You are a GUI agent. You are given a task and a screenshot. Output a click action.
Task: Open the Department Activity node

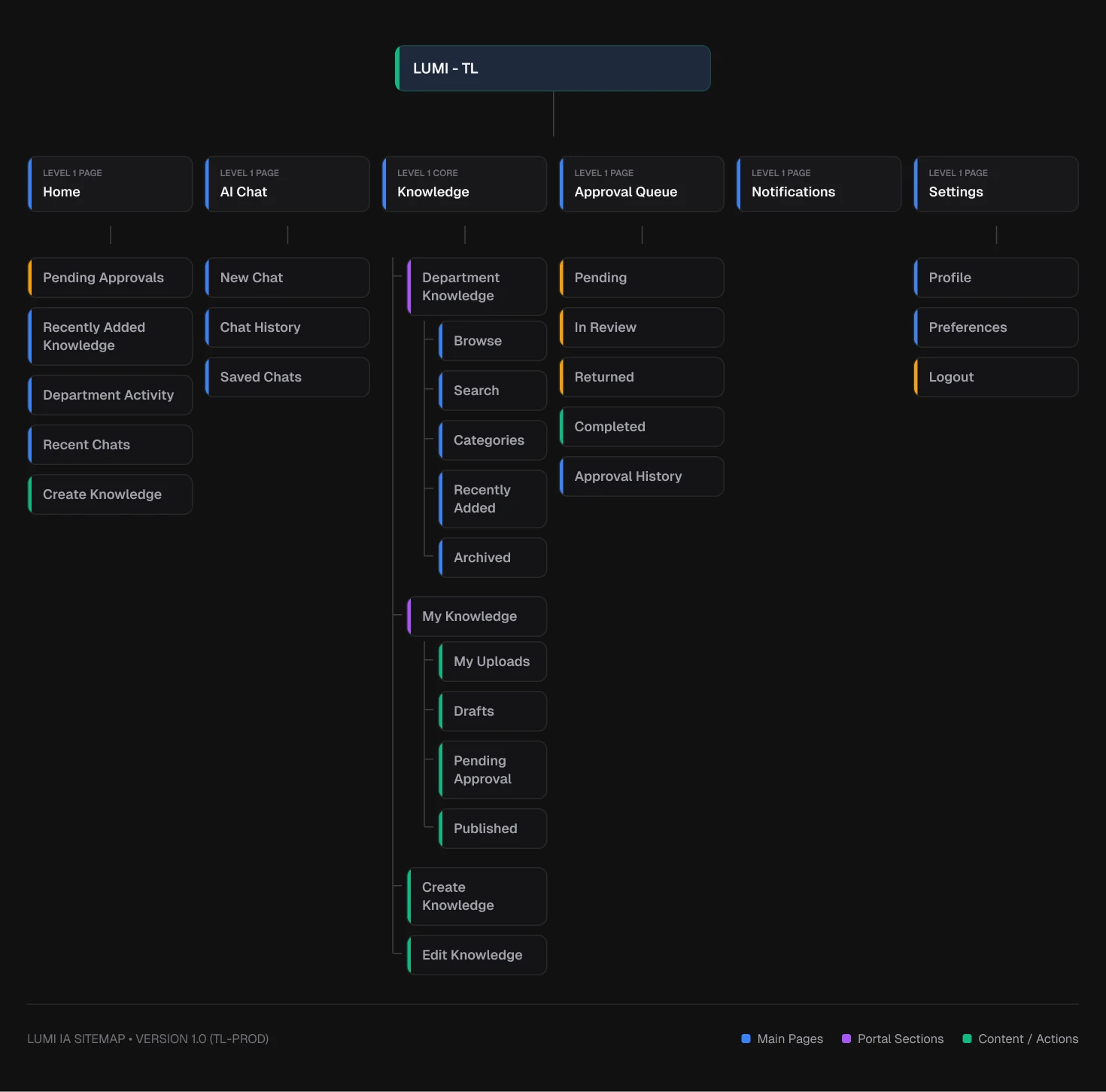point(110,395)
